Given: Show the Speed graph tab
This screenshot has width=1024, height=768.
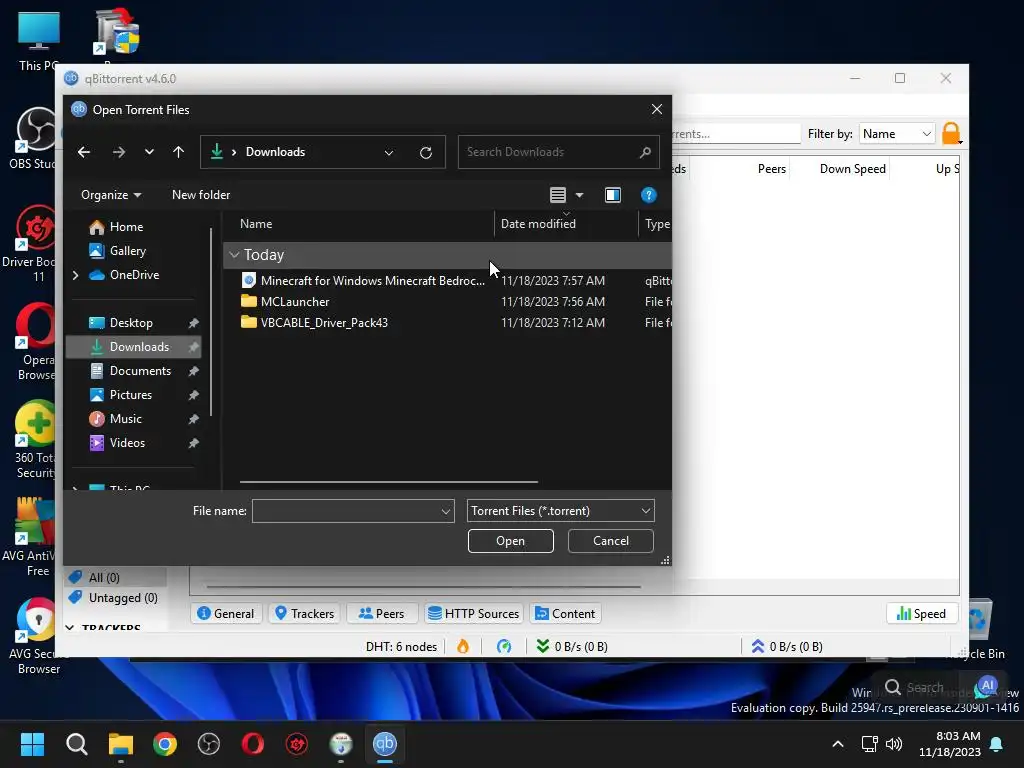Looking at the screenshot, I should click(x=921, y=614).
